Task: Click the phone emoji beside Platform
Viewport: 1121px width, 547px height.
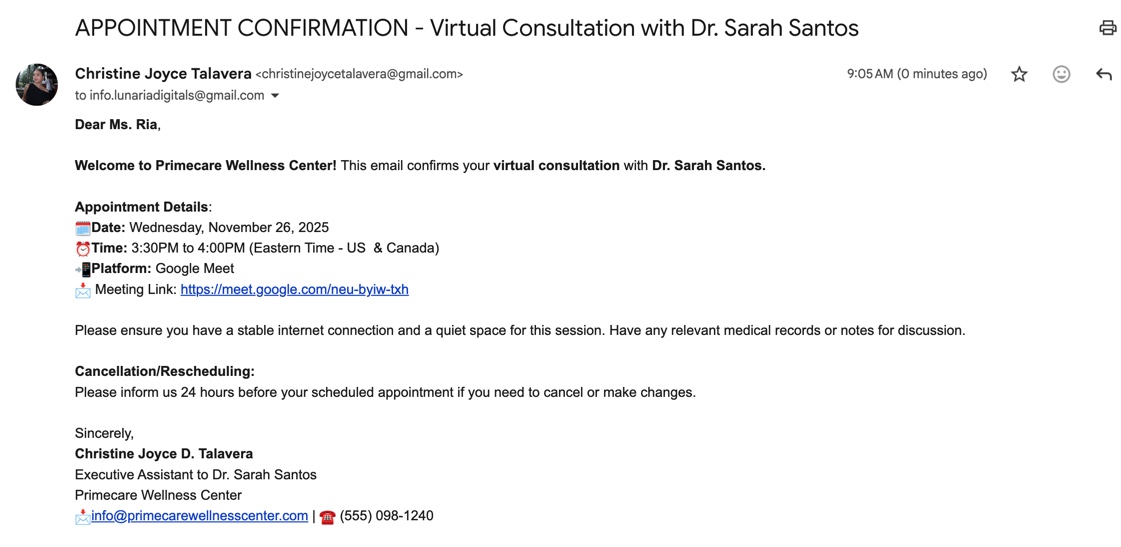Action: (82, 269)
